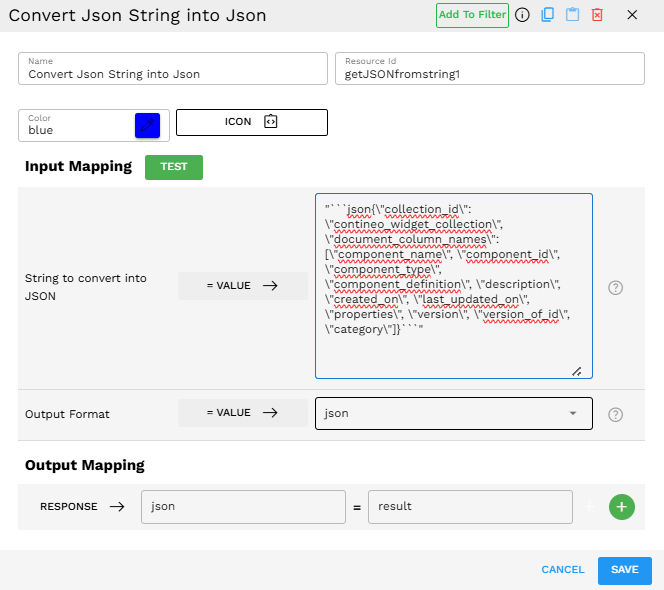Screen dimensions: 664x590
Task: Click the ICON selector button
Action: (x=252, y=122)
